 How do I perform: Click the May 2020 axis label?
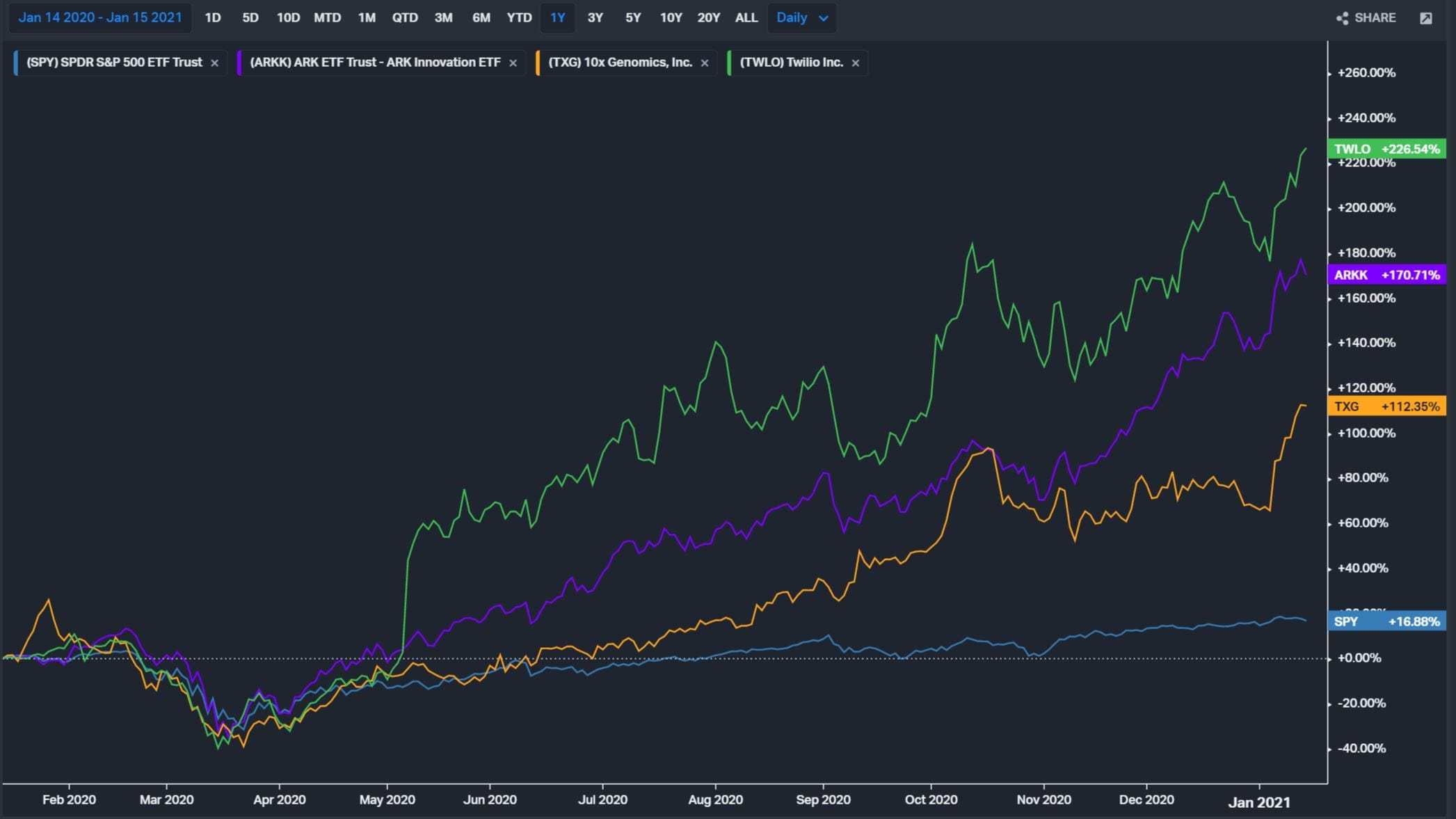tap(387, 800)
